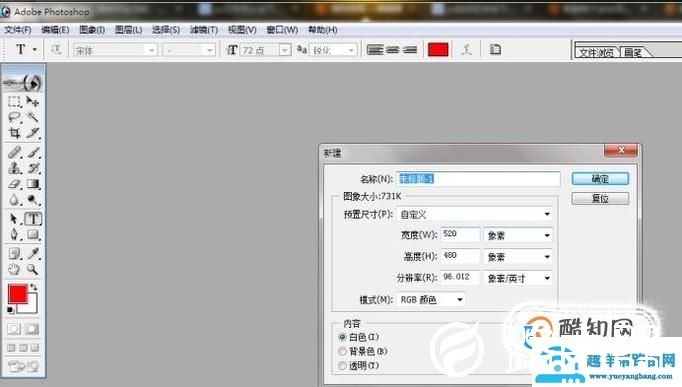Open the 图象(I) menu
The height and width of the screenshot is (387, 682).
click(92, 30)
